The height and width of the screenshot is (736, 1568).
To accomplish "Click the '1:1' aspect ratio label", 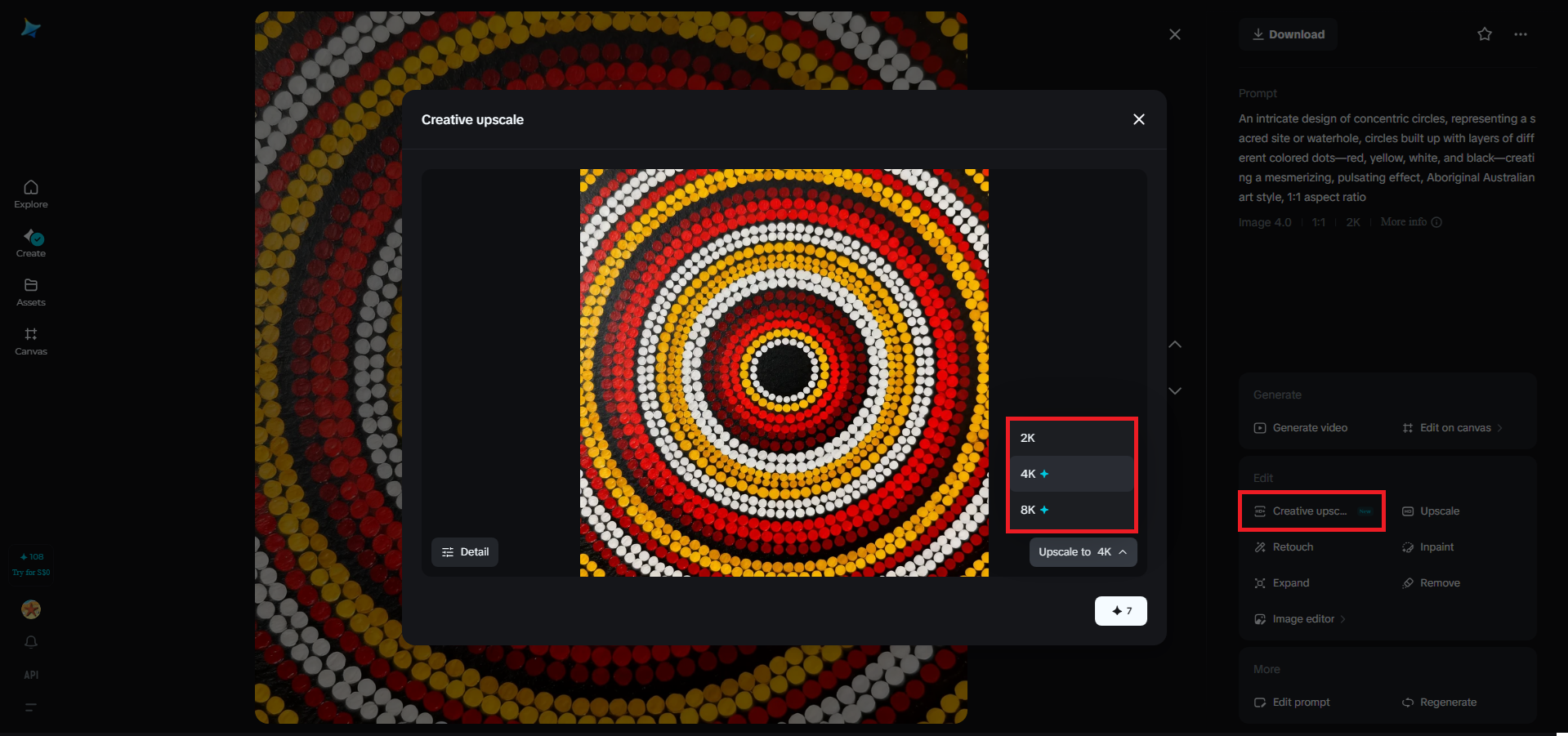I will pyautogui.click(x=1319, y=222).
